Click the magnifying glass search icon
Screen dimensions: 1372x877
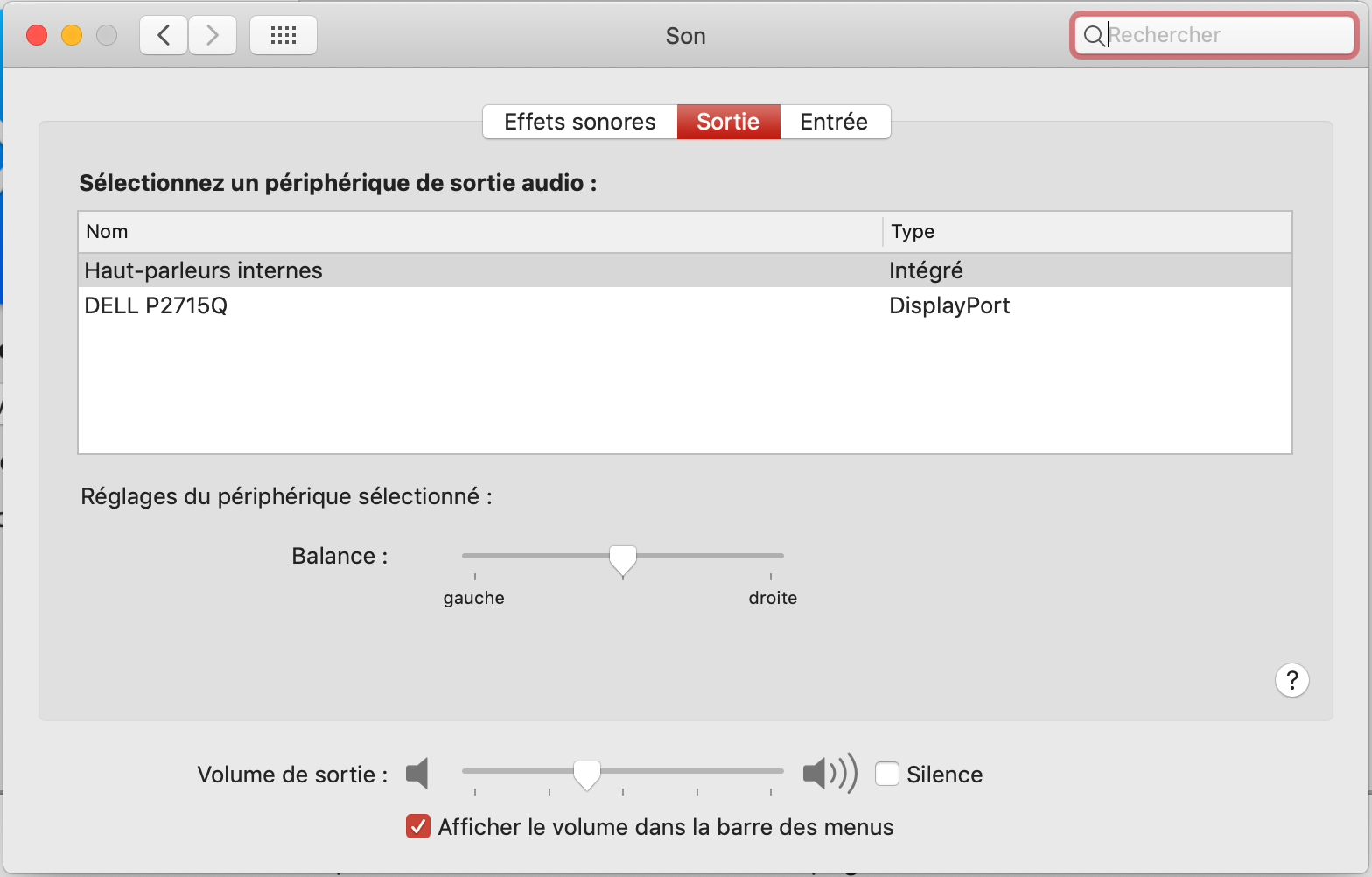point(1093,36)
